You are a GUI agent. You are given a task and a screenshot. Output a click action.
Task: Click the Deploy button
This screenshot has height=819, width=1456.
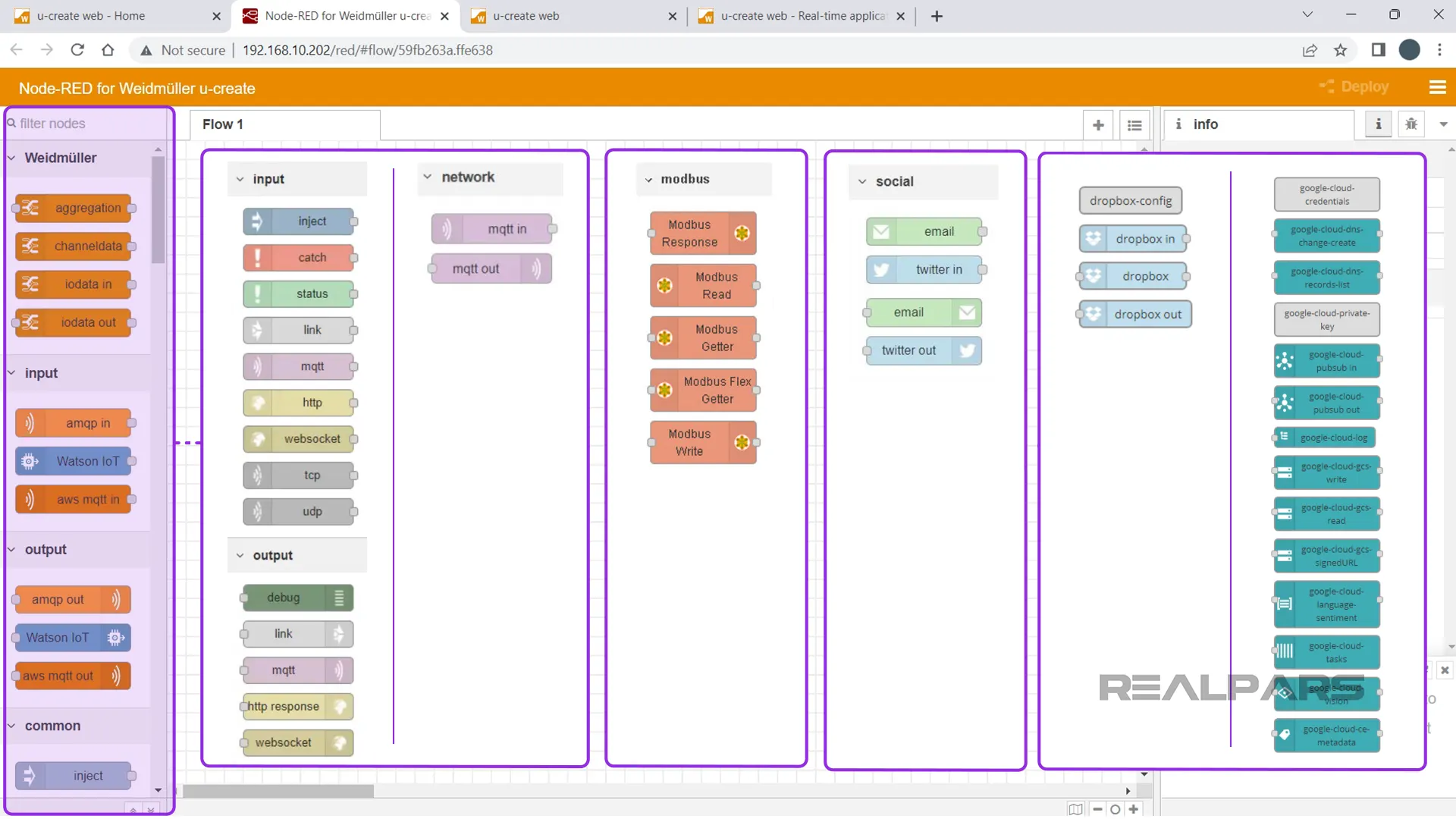coord(1355,87)
